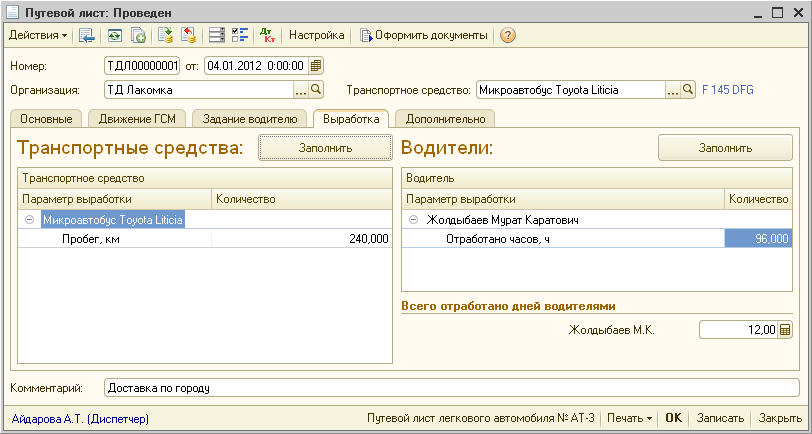Click the calendar icon beside the date
This screenshot has height=434, width=812.
coord(316,66)
